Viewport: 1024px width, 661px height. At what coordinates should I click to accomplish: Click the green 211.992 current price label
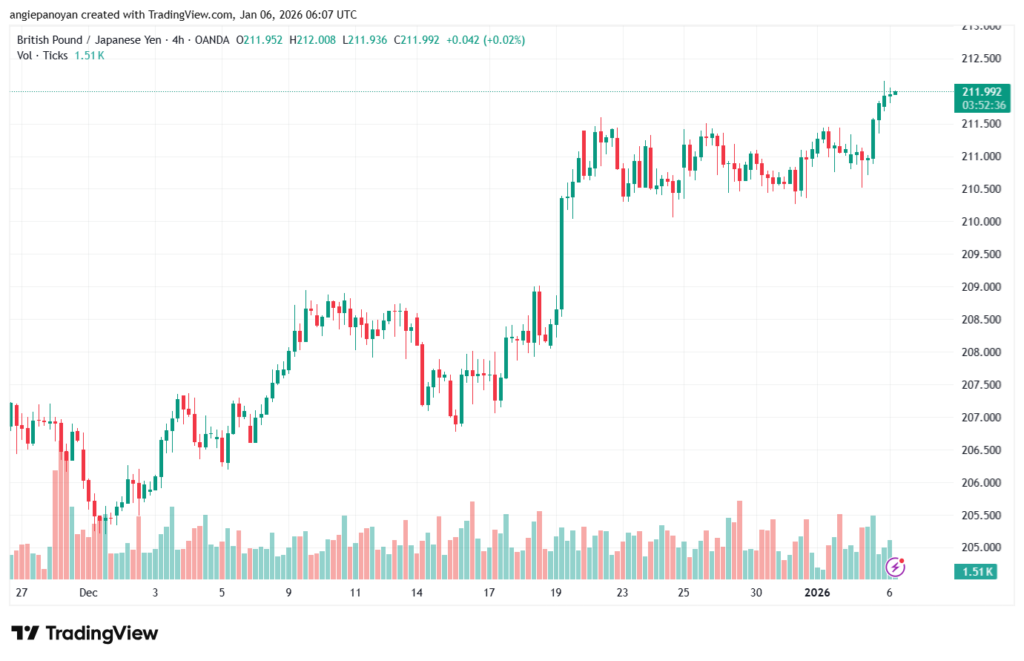981,91
